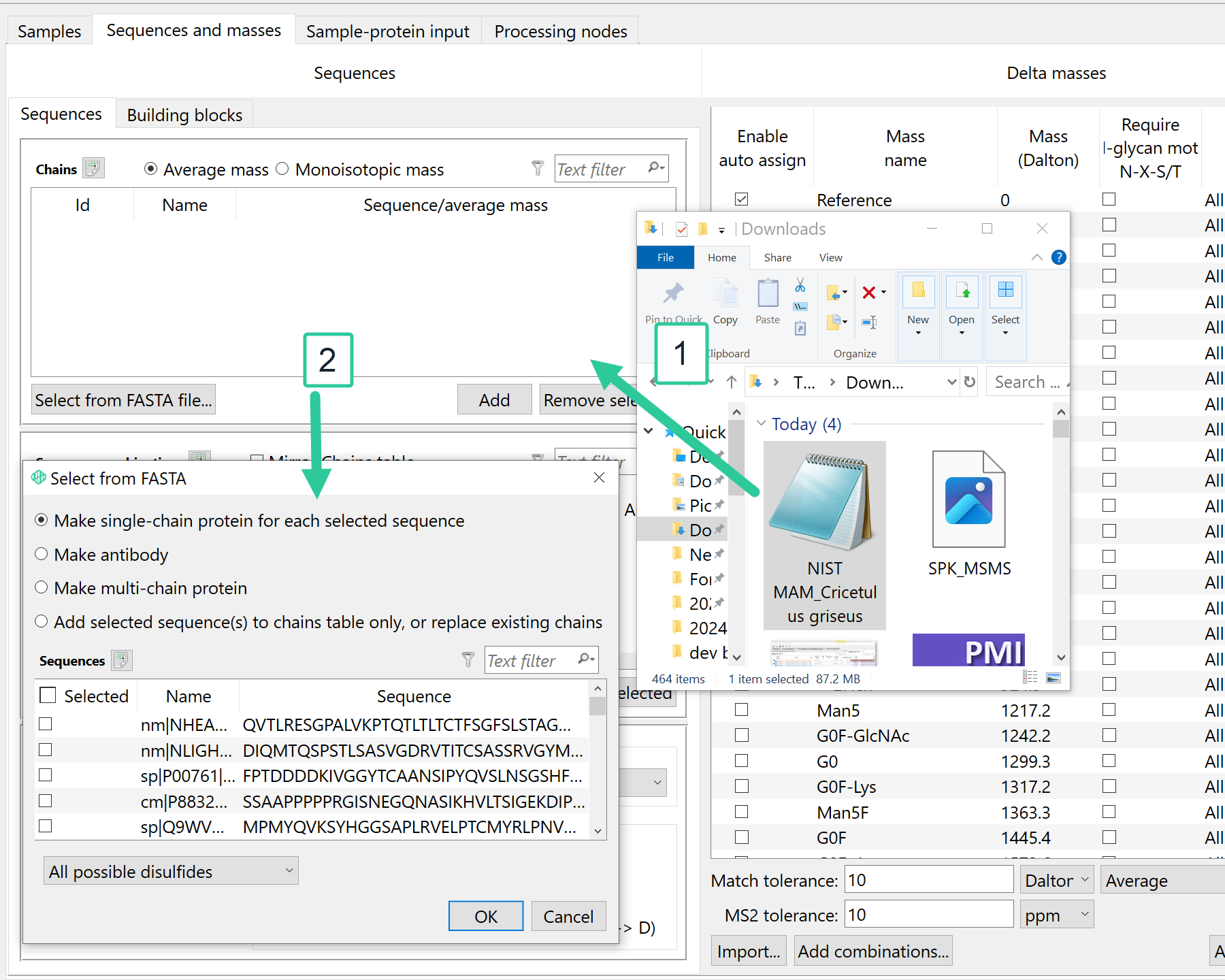1225x980 pixels.
Task: Click the Add button under the Chains table
Action: coord(494,399)
